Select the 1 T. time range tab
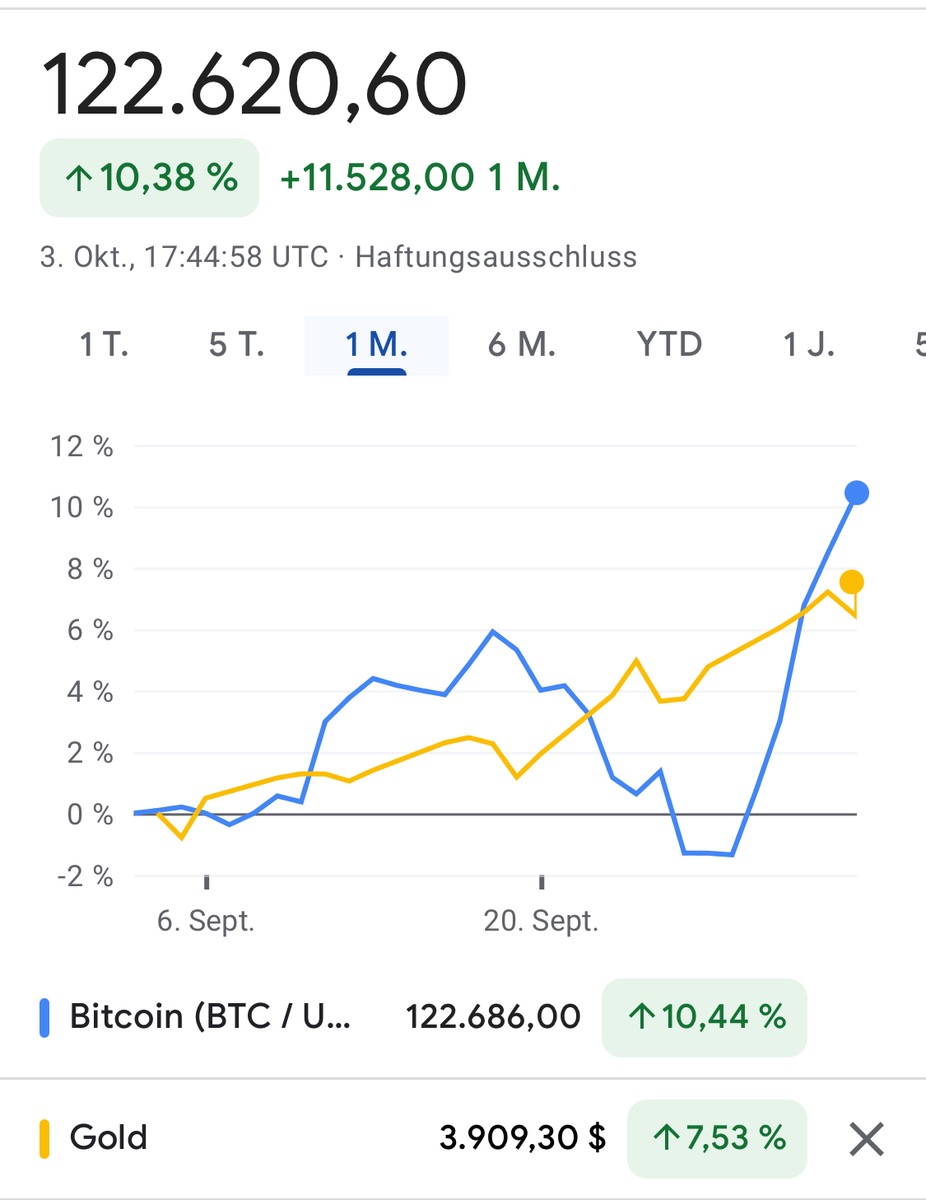926x1200 pixels. click(104, 345)
